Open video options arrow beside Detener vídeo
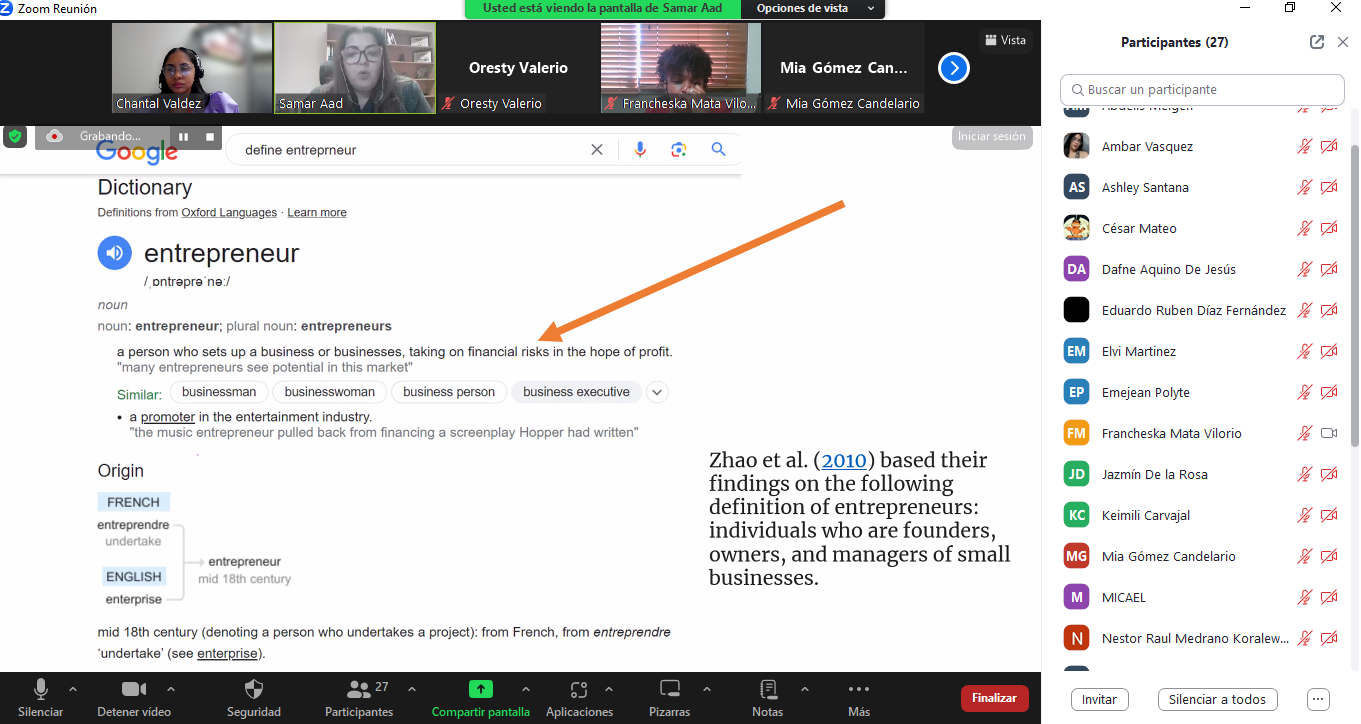The image size is (1361, 724). (x=170, y=689)
